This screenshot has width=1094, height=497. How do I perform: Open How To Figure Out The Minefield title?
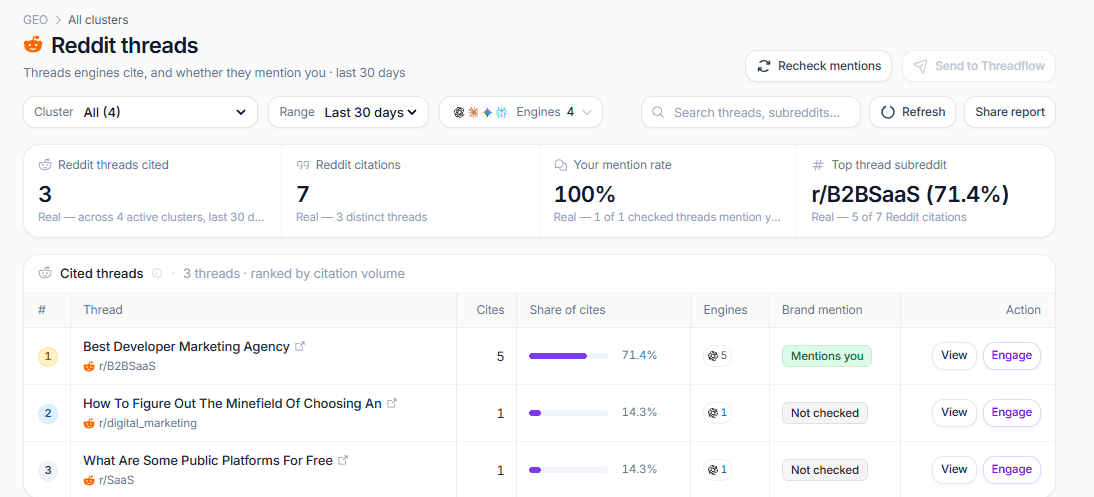coord(232,403)
